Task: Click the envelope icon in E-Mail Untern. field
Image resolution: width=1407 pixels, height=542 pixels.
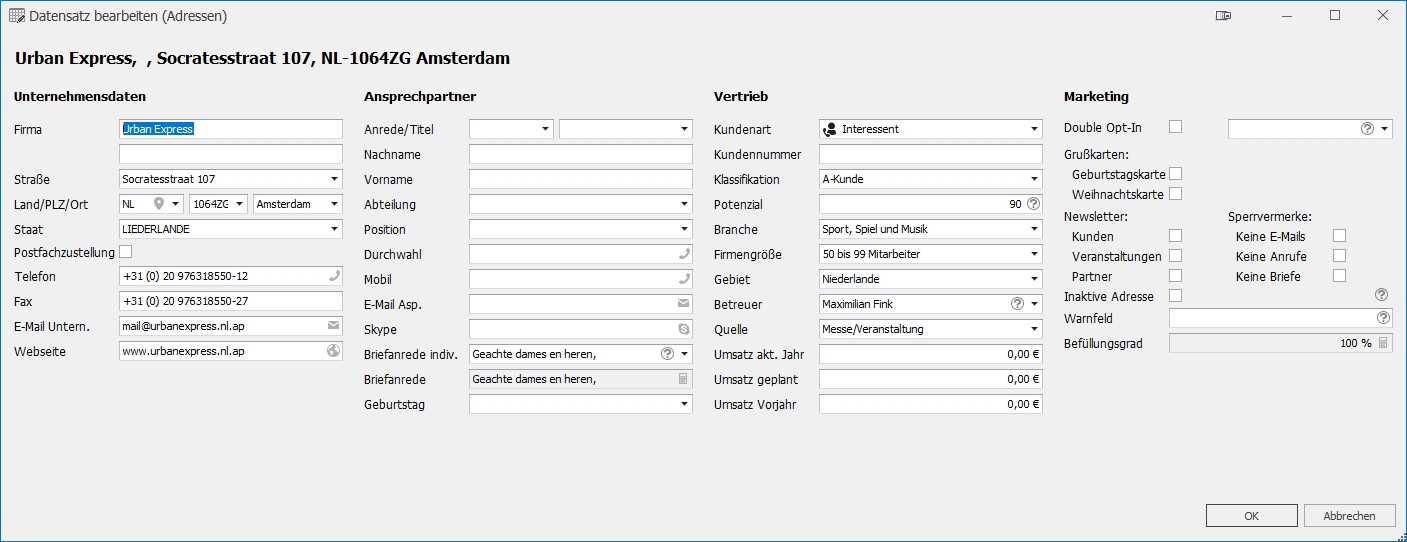Action: pyautogui.click(x=334, y=326)
